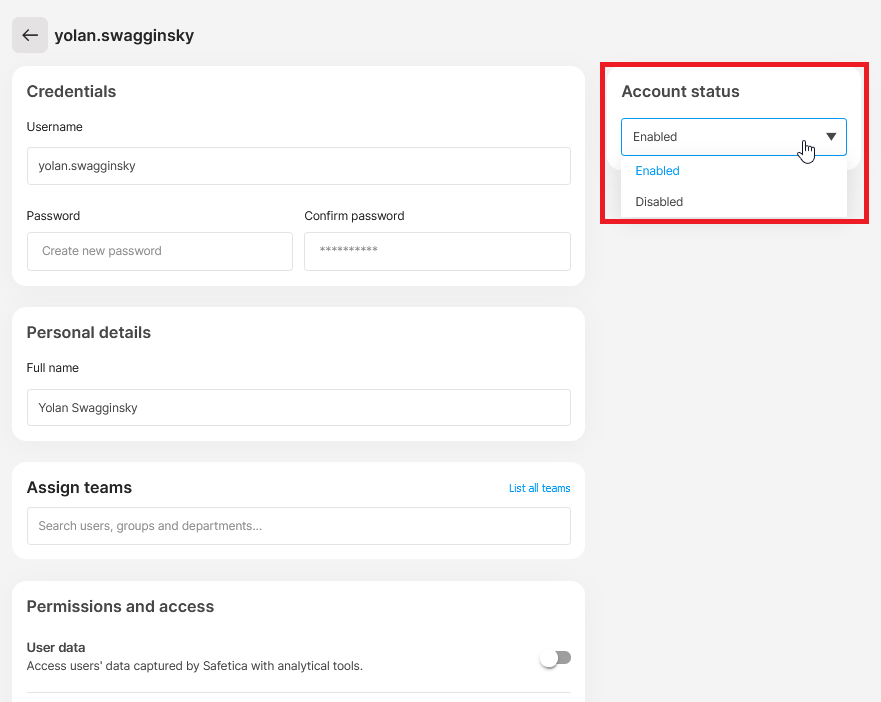Toggle the User data permission switch
881x702 pixels.
point(556,658)
